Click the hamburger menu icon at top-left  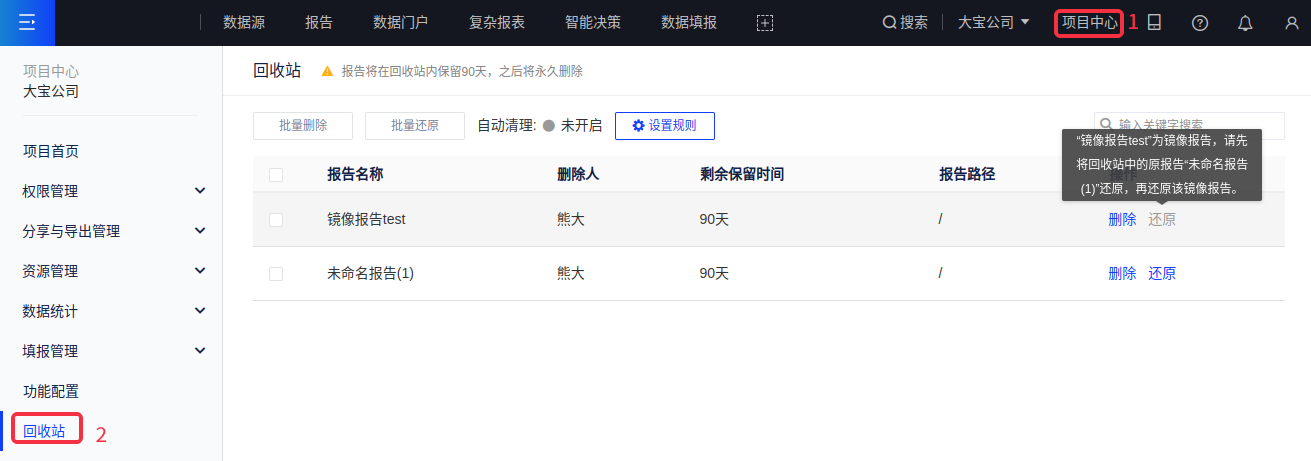27,23
